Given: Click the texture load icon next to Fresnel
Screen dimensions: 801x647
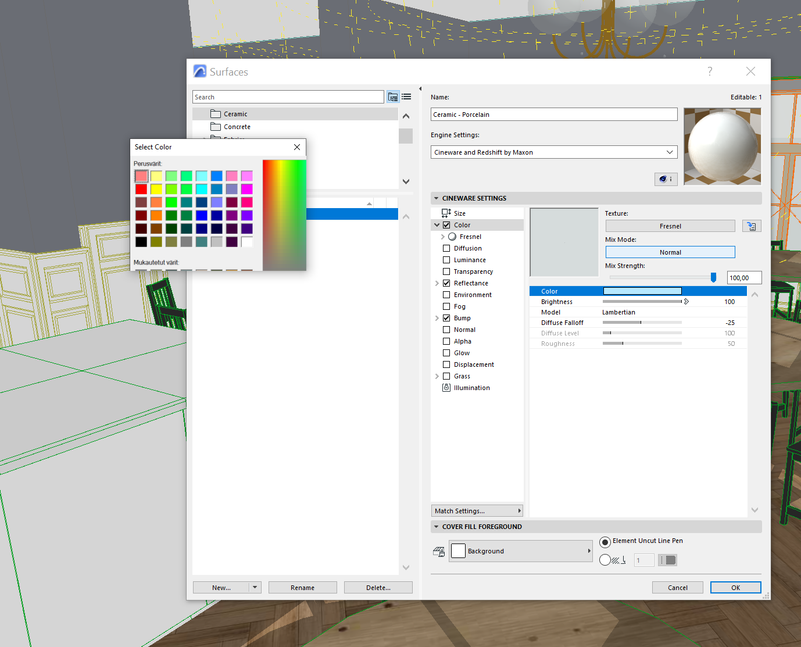Looking at the screenshot, I should tap(751, 226).
